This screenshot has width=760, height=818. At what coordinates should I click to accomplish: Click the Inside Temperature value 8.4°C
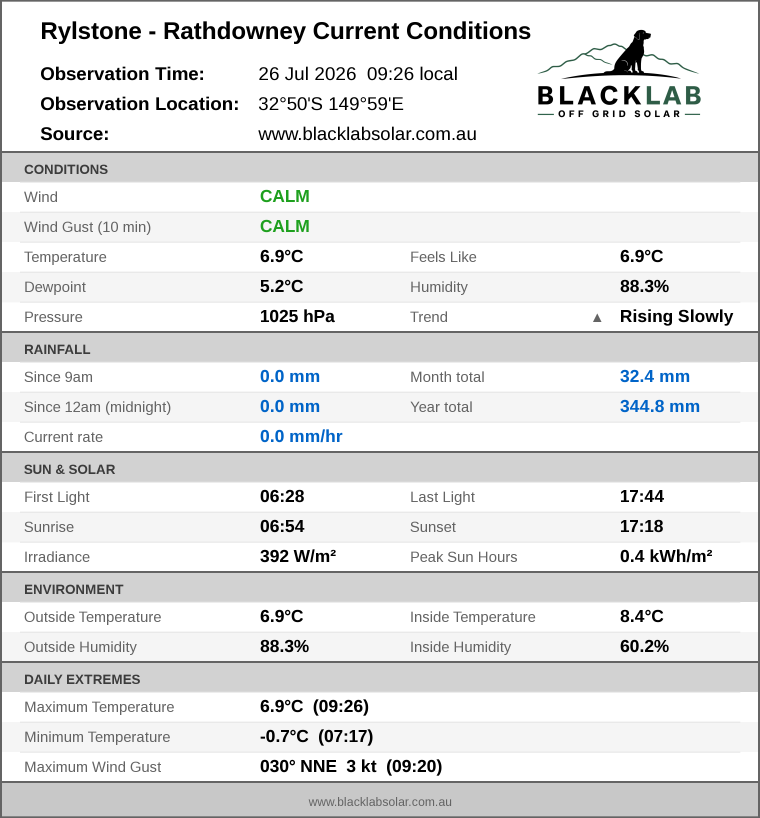(642, 617)
